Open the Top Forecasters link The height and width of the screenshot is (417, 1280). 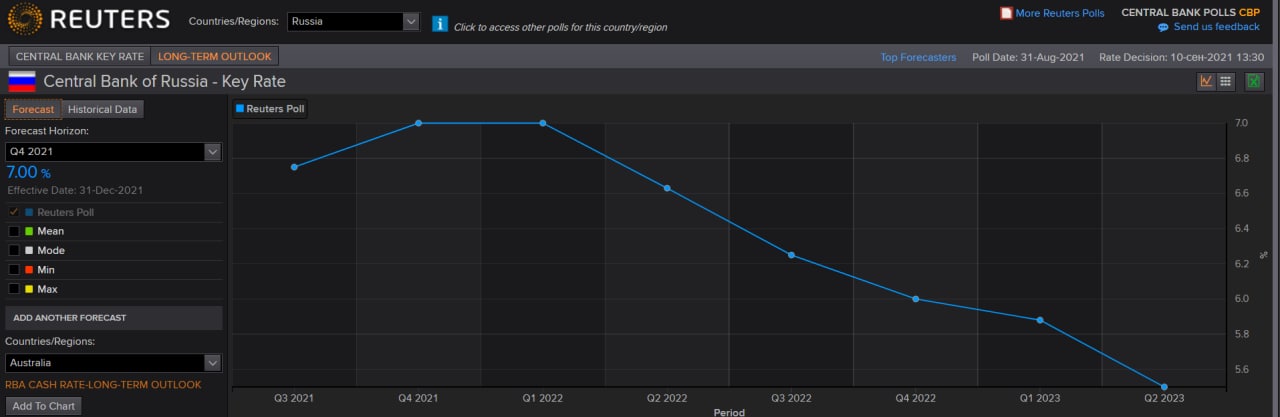pos(918,57)
